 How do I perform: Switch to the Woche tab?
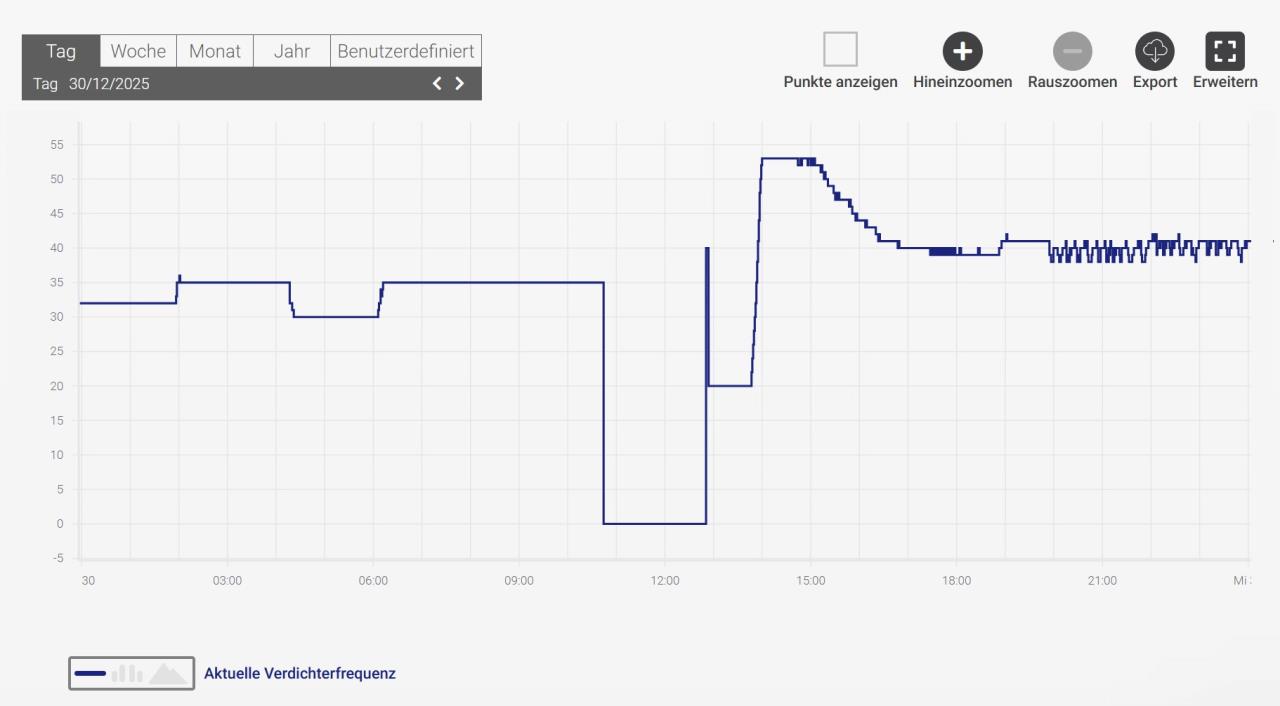pos(138,51)
